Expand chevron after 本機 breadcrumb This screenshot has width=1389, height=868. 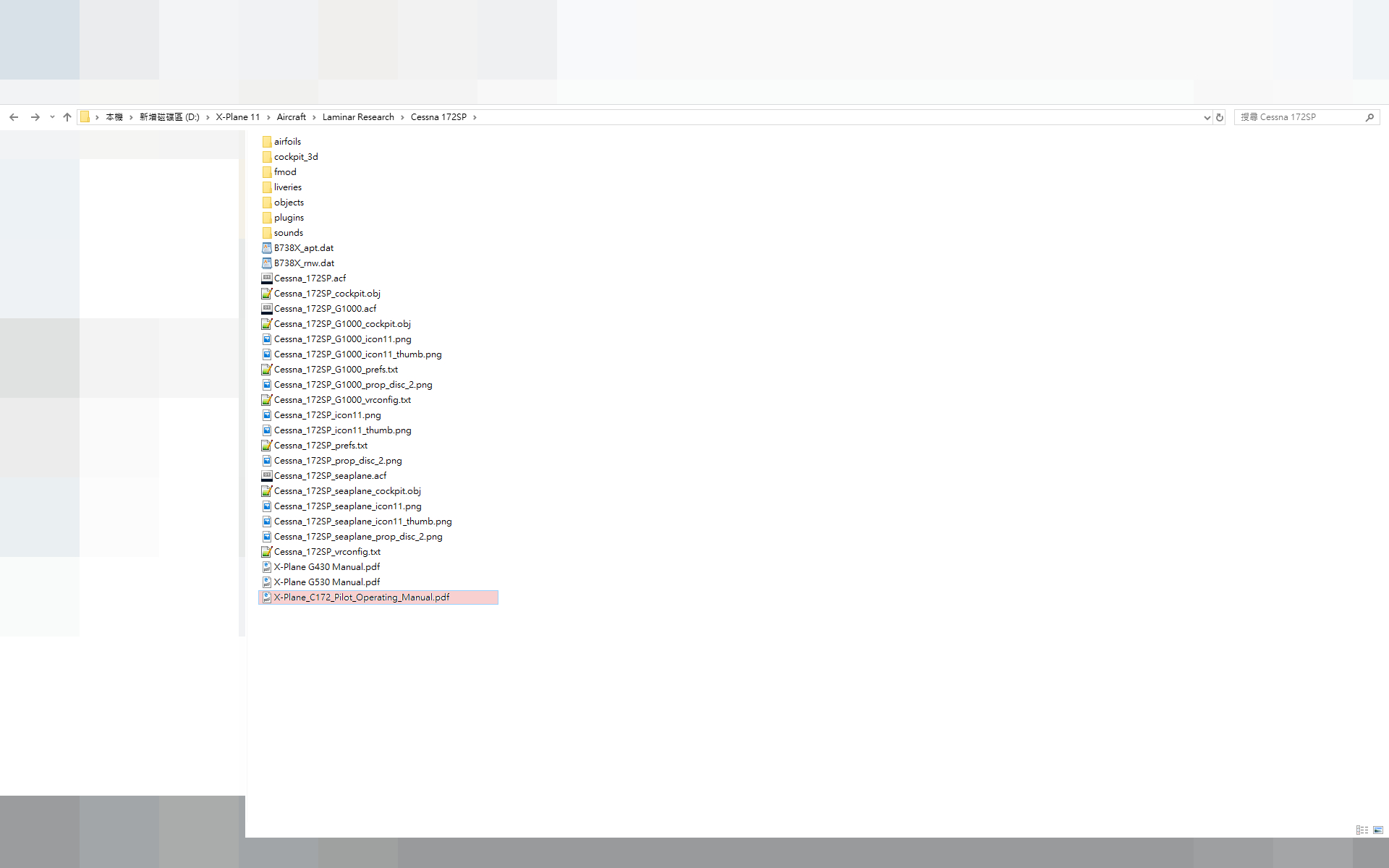131,117
